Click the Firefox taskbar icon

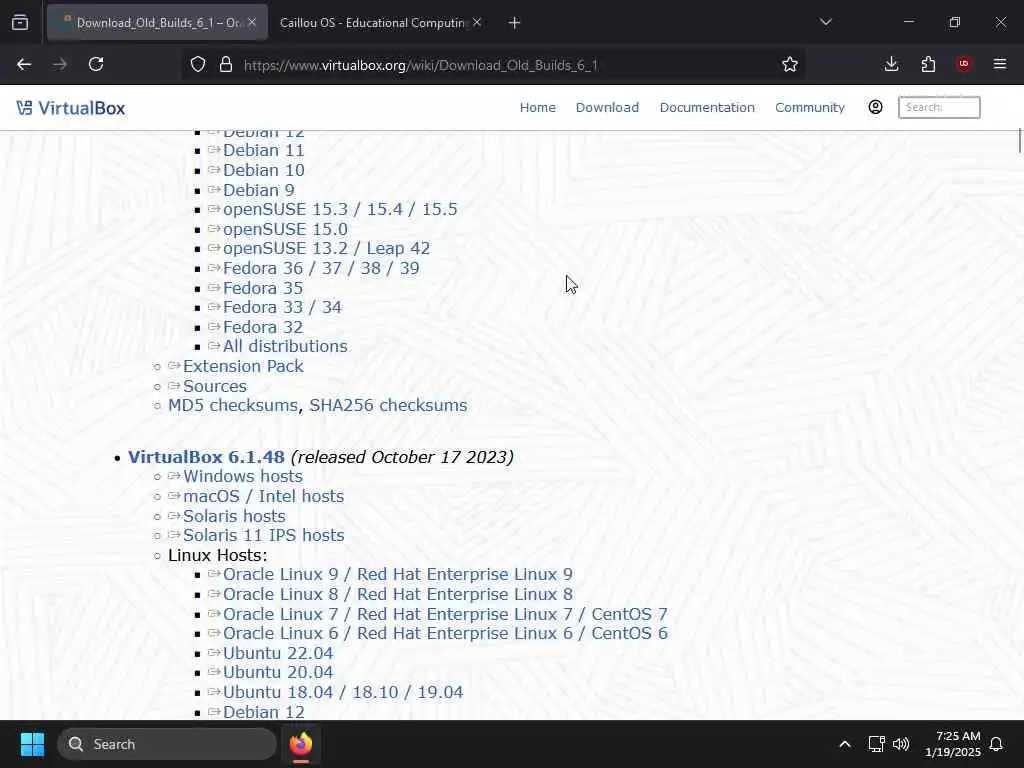[301, 744]
